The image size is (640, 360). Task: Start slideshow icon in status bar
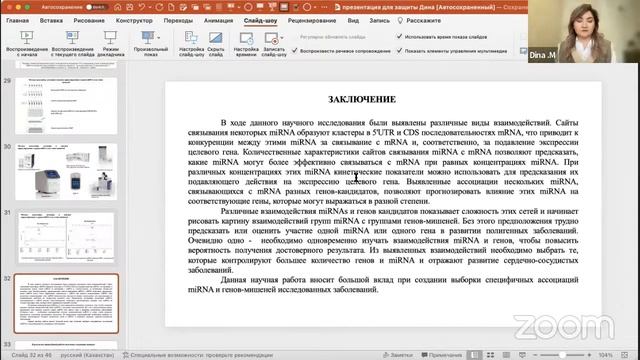coord(522,355)
